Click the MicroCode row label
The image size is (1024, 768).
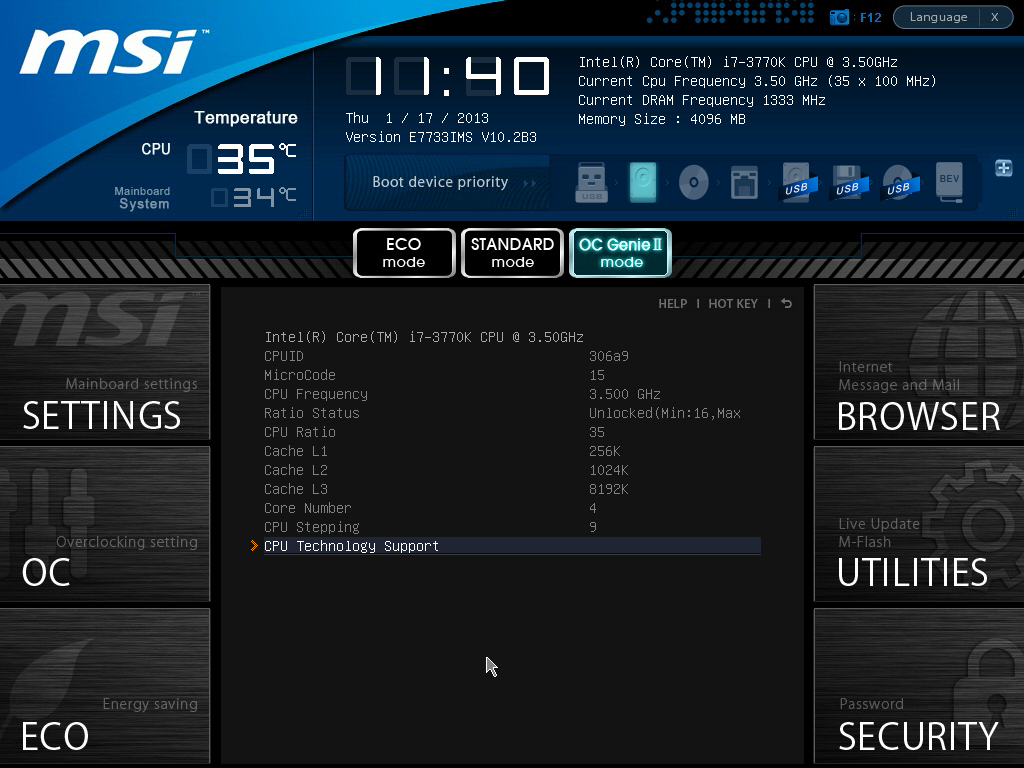(x=300, y=376)
